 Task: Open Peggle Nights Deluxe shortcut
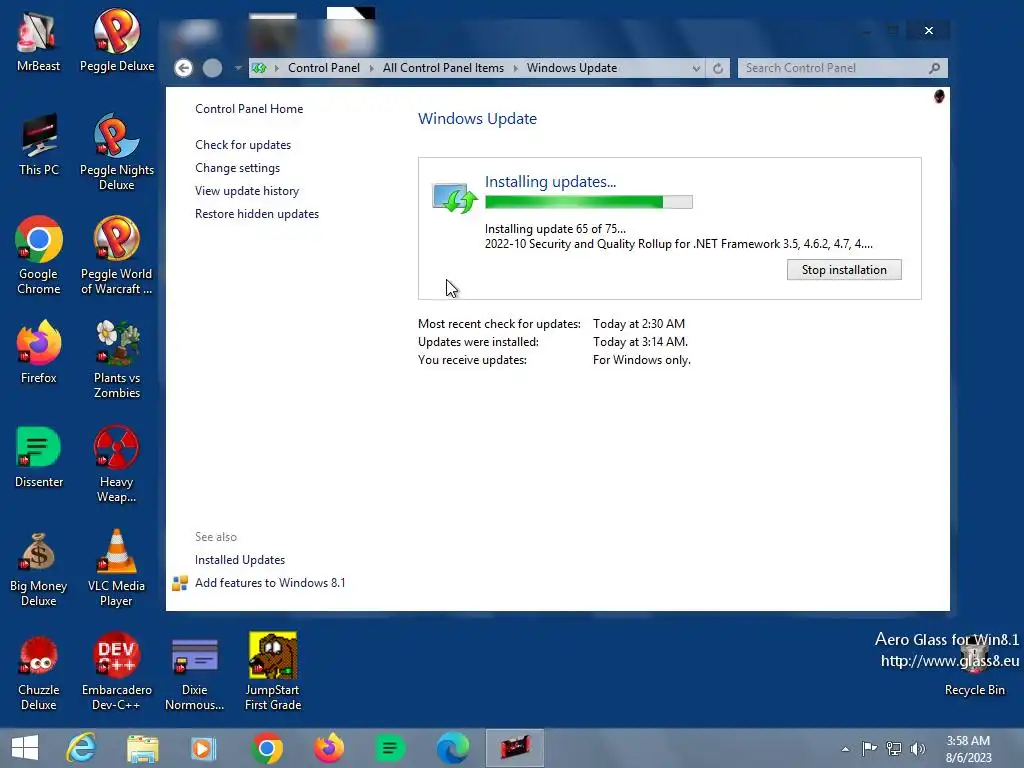[x=117, y=152]
